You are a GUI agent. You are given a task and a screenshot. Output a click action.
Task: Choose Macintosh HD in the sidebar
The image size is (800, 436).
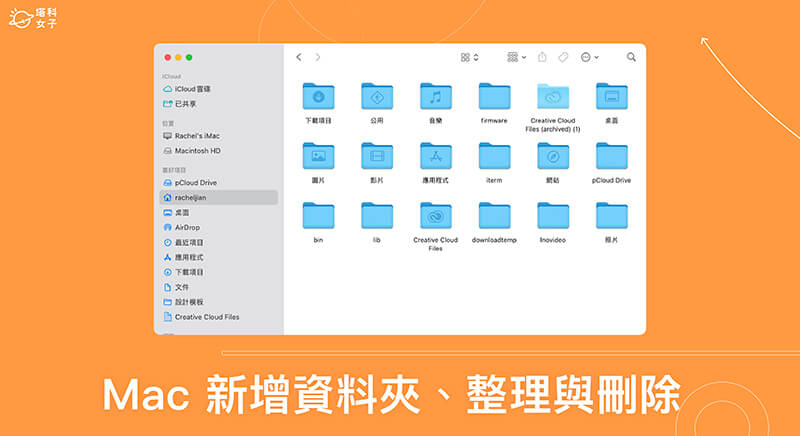point(196,150)
